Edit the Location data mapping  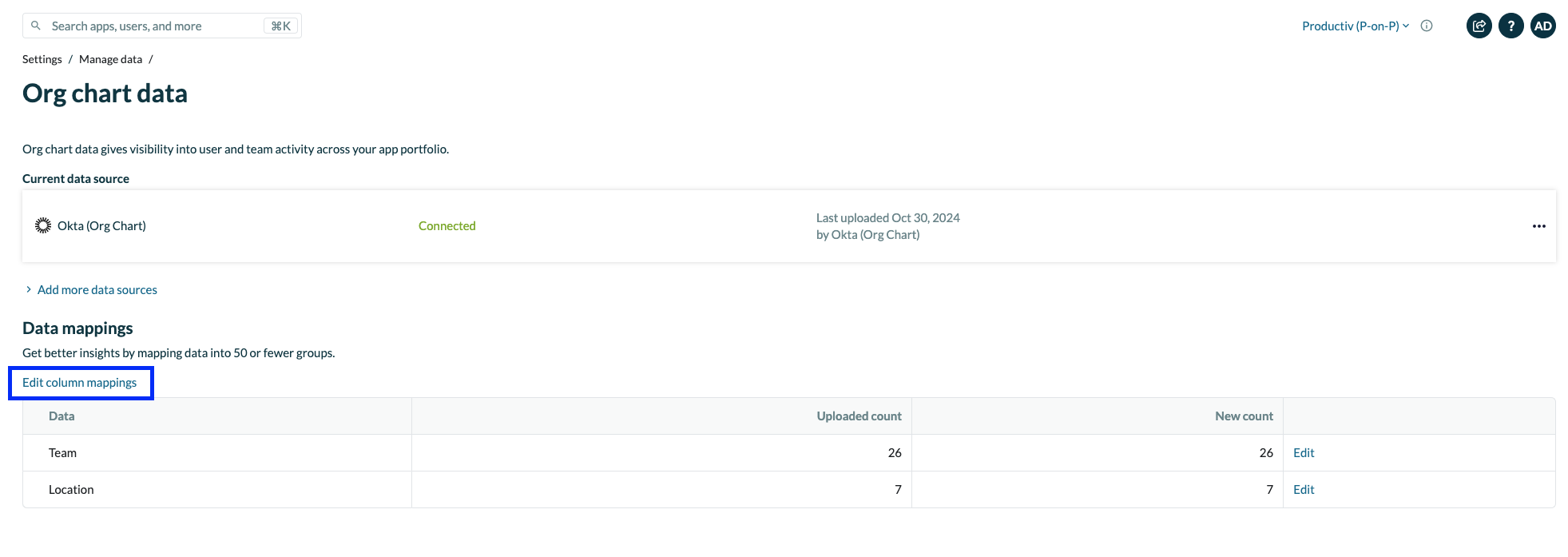point(1303,489)
